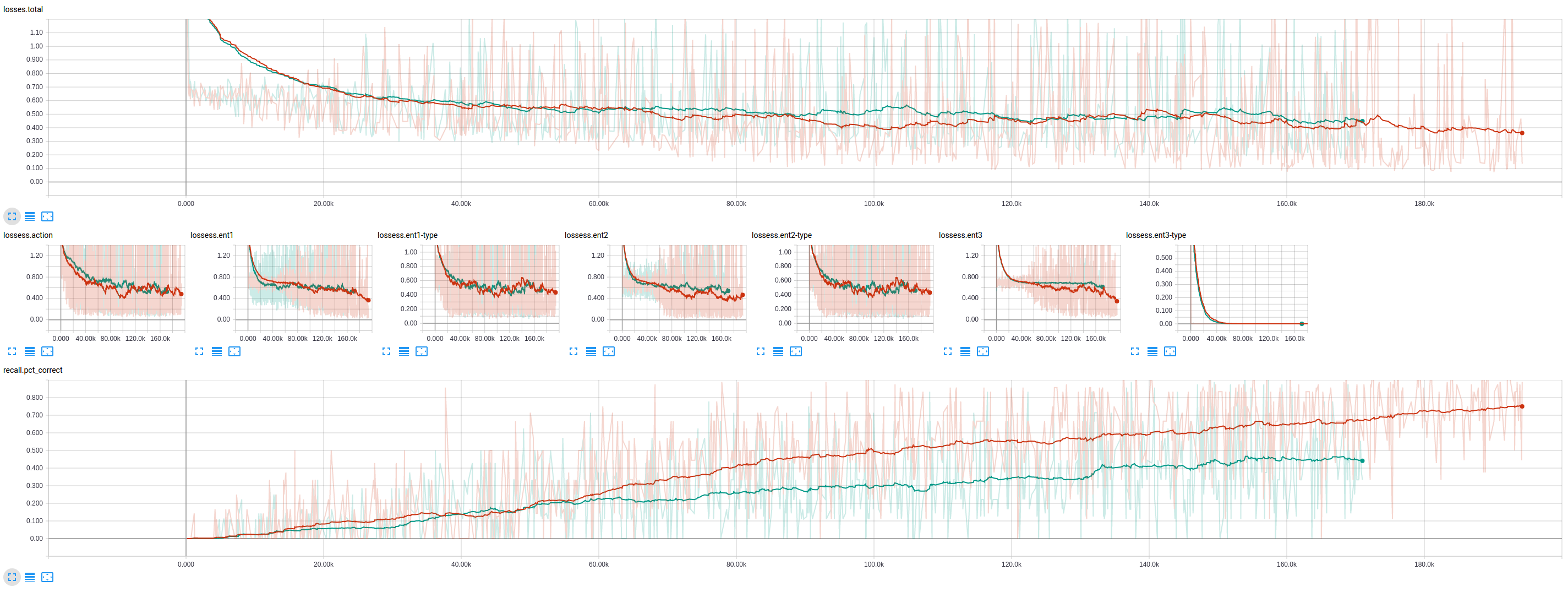Click 180.0k tick on losses.total x-axis
Image resolution: width=1568 pixels, height=592 pixels.
[x=1424, y=203]
